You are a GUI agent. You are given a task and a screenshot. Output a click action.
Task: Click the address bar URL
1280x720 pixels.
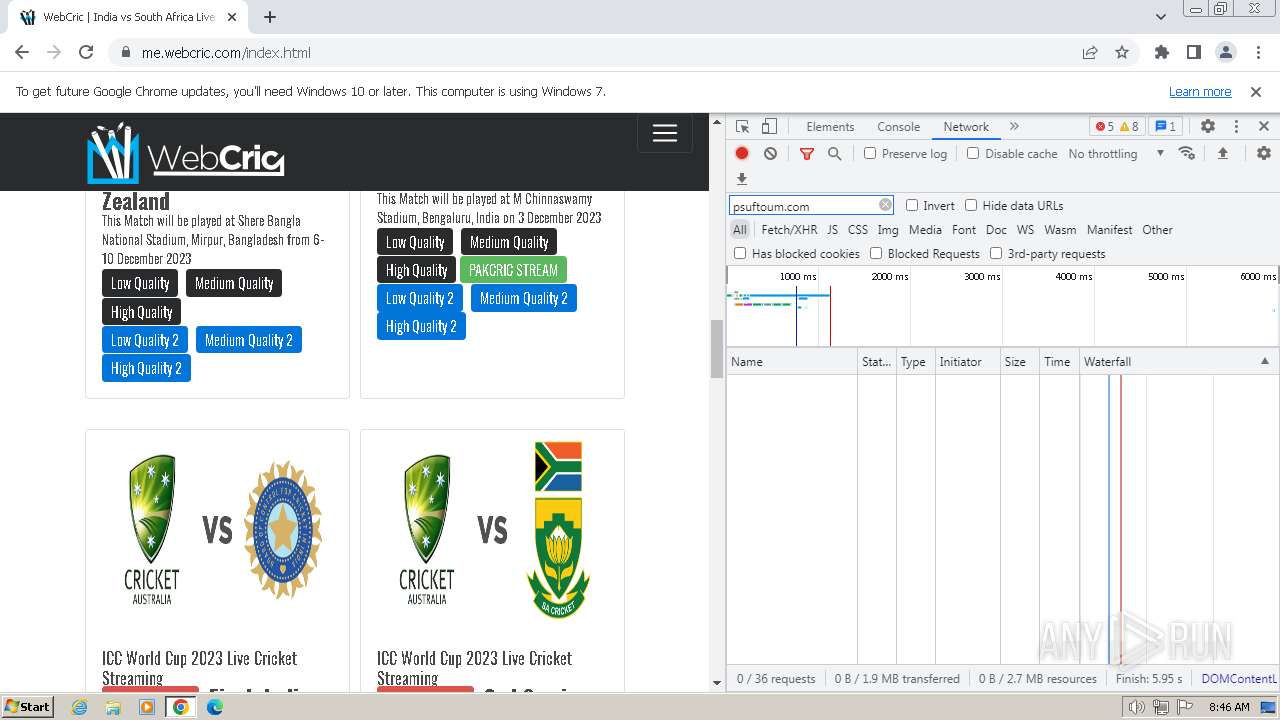click(226, 53)
